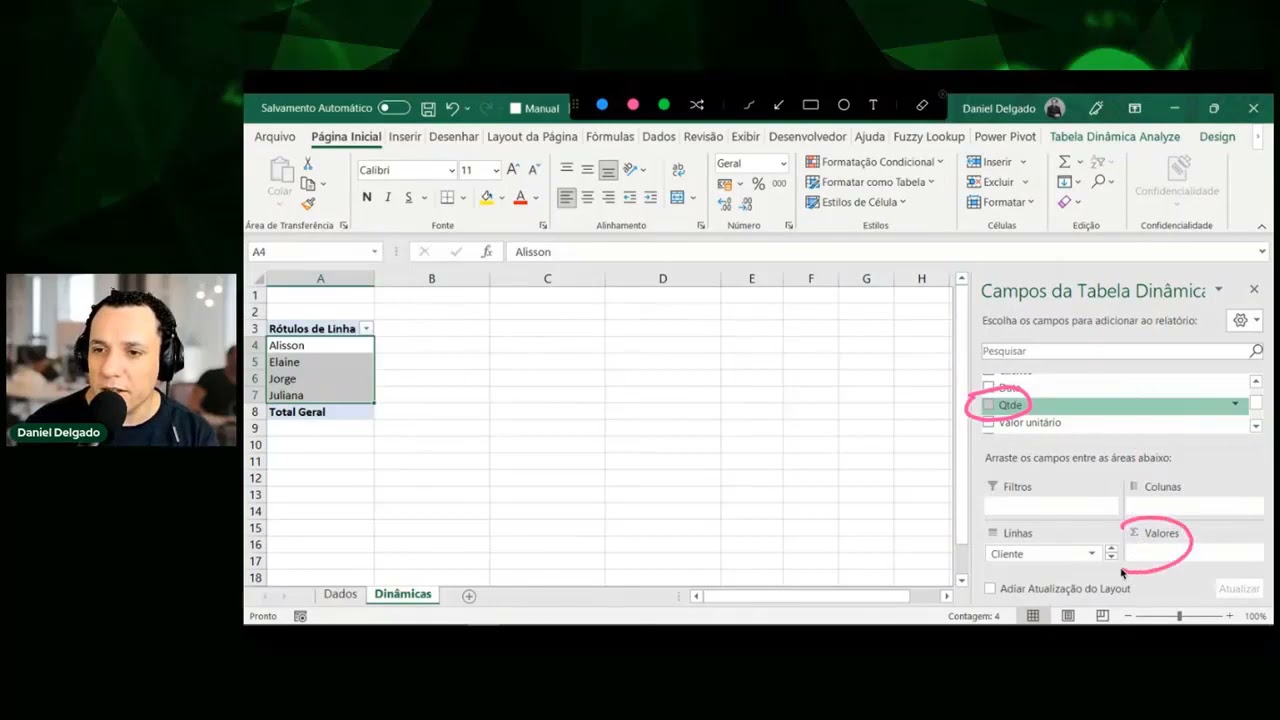Open Find and Select magnifier
Image resolution: width=1280 pixels, height=720 pixels.
coord(1099,182)
